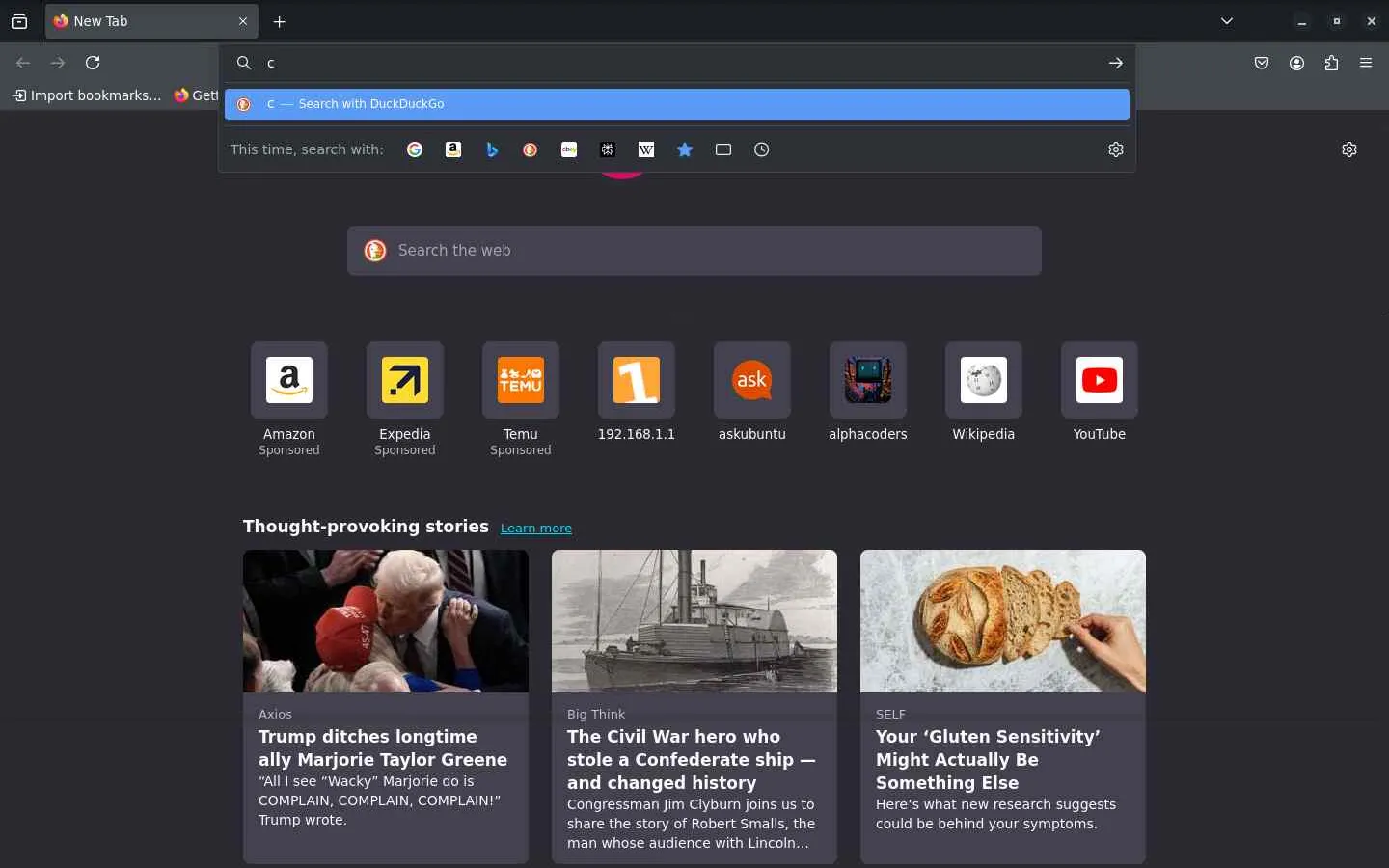The image size is (1389, 868).
Task: Search in history using the clock icon
Action: [762, 149]
